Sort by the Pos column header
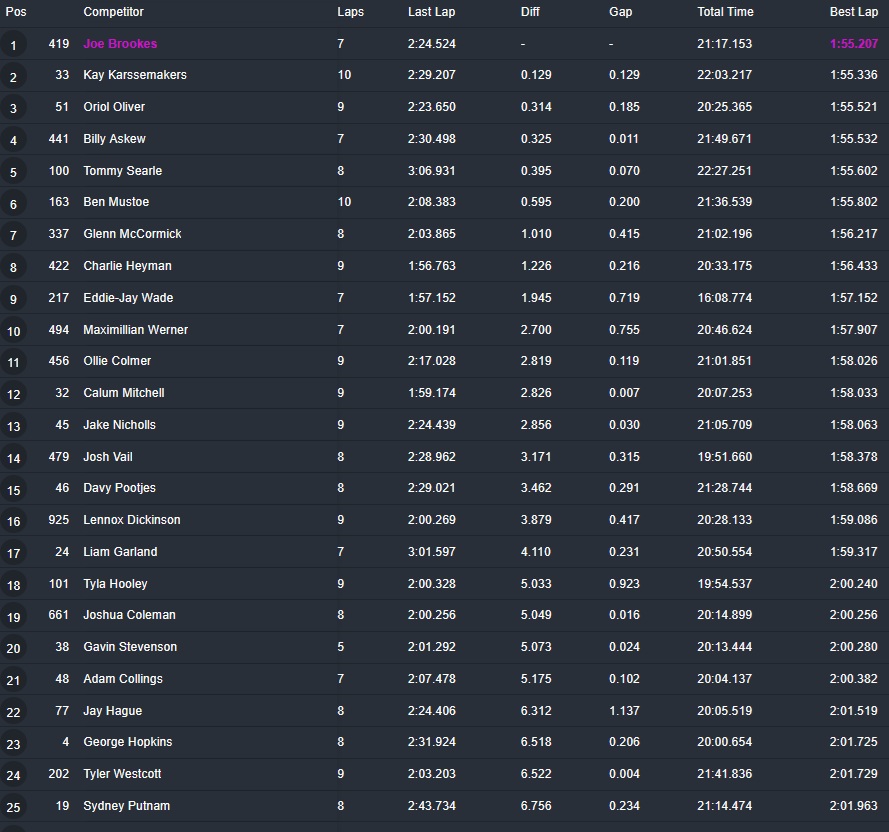 pyautogui.click(x=16, y=12)
